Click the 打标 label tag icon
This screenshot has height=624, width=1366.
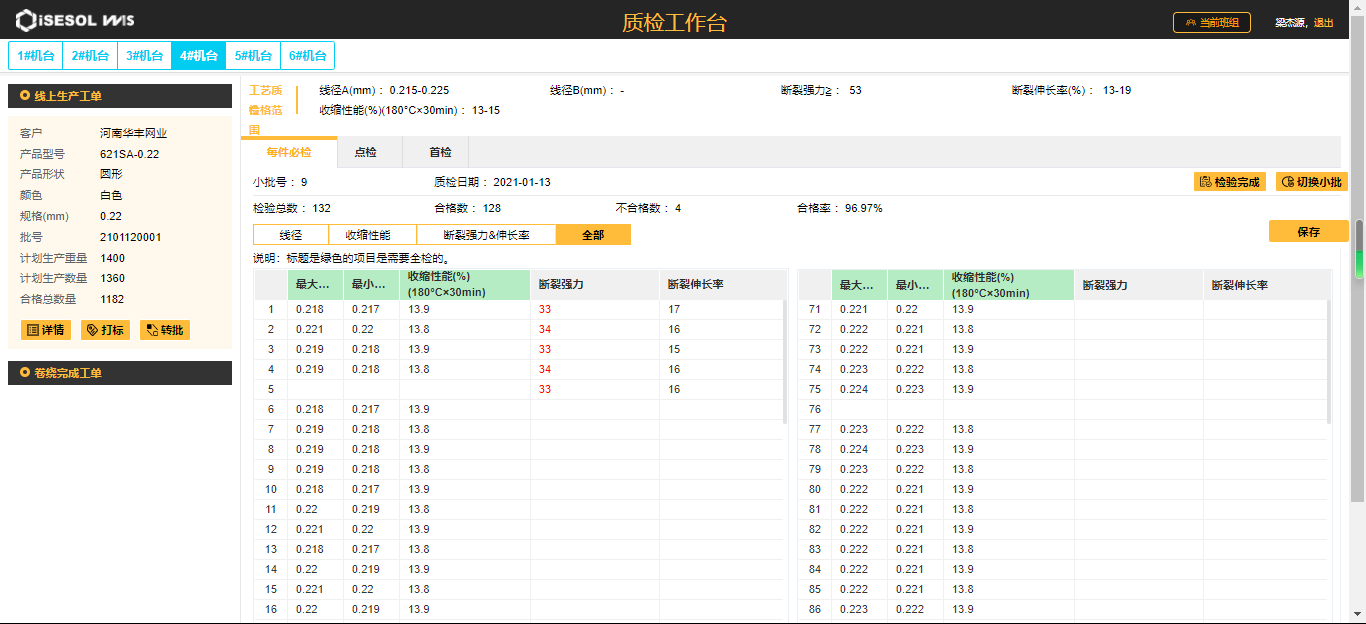[105, 330]
